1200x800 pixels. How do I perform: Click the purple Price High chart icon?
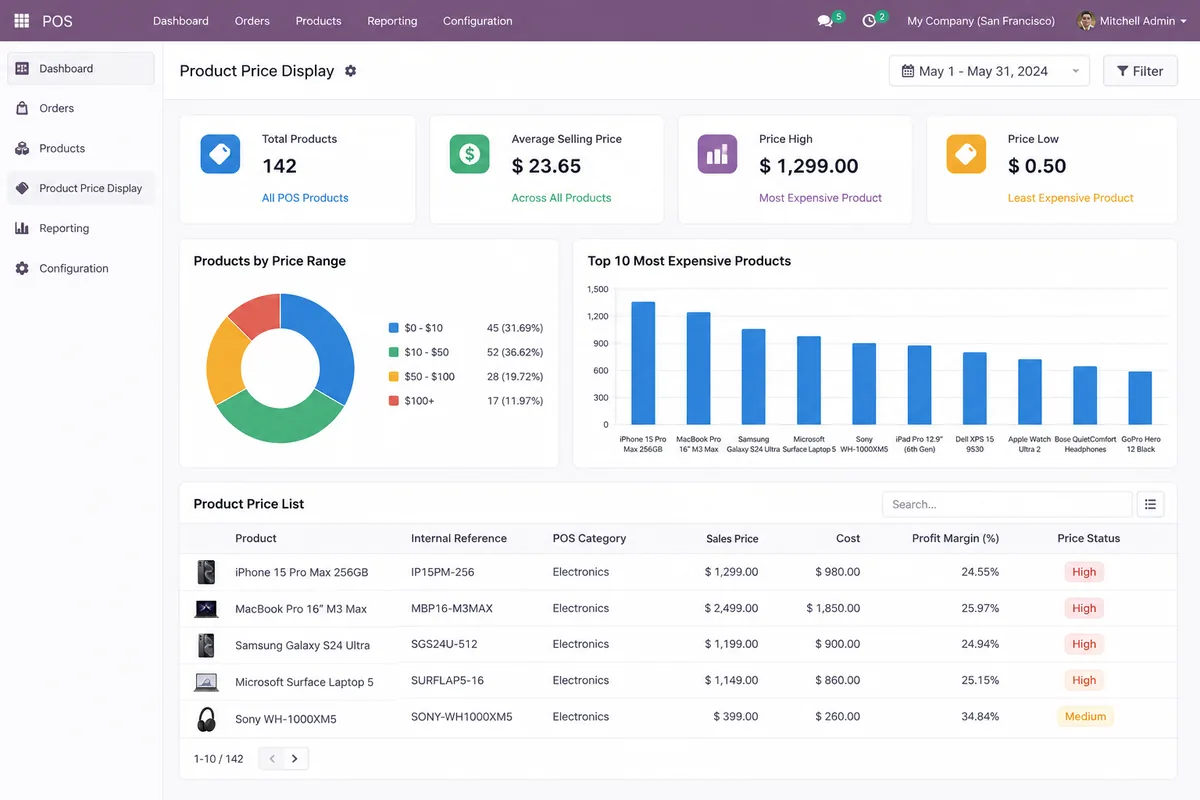[717, 154]
